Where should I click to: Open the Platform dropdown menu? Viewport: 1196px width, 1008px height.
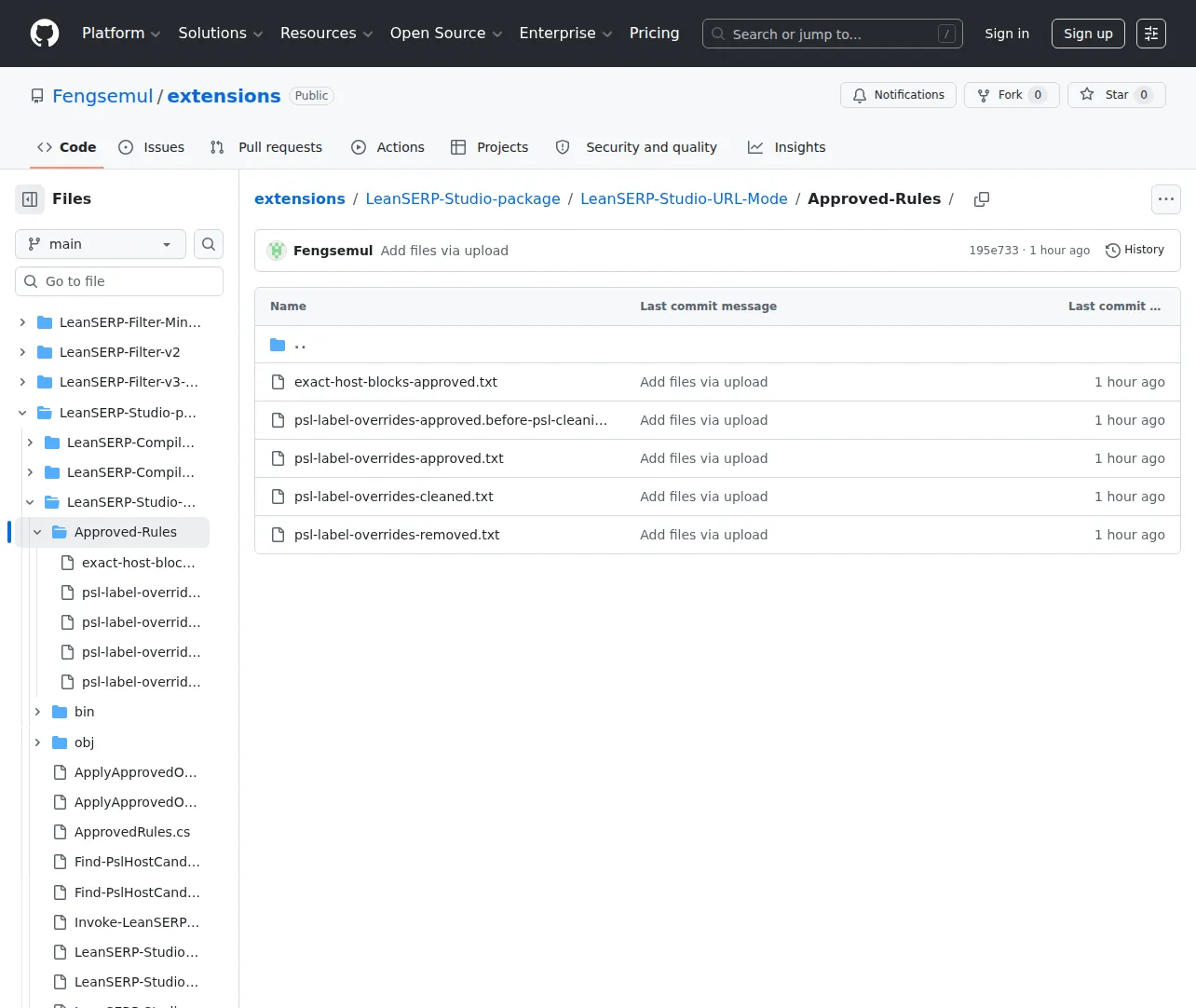click(x=121, y=34)
